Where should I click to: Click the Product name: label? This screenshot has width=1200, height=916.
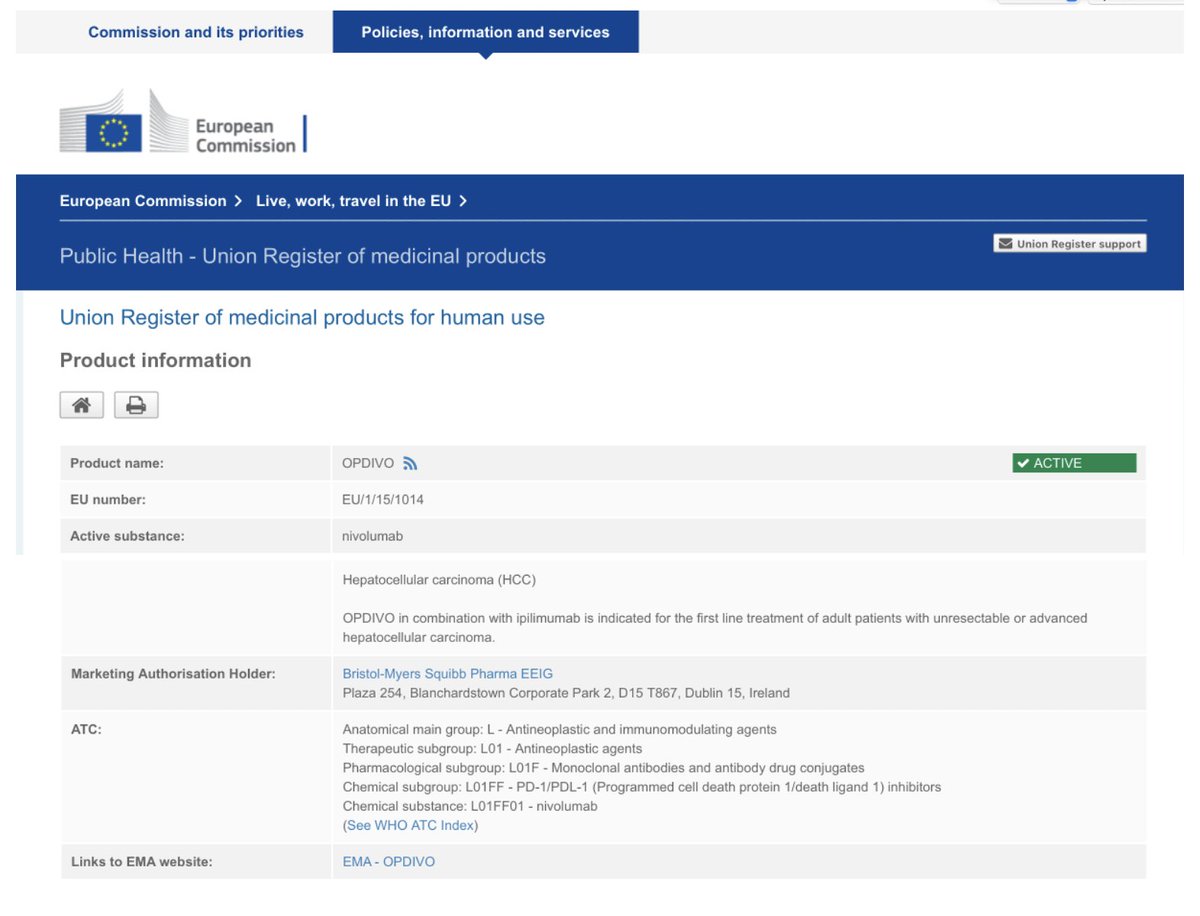(116, 463)
